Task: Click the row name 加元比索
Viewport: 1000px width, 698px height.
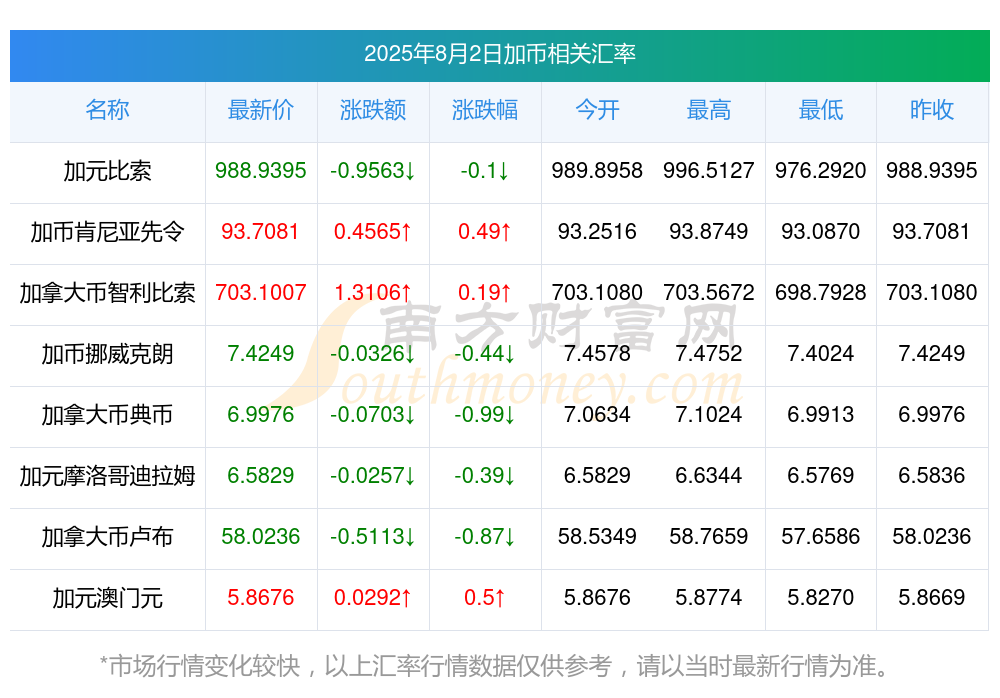Action: point(107,171)
